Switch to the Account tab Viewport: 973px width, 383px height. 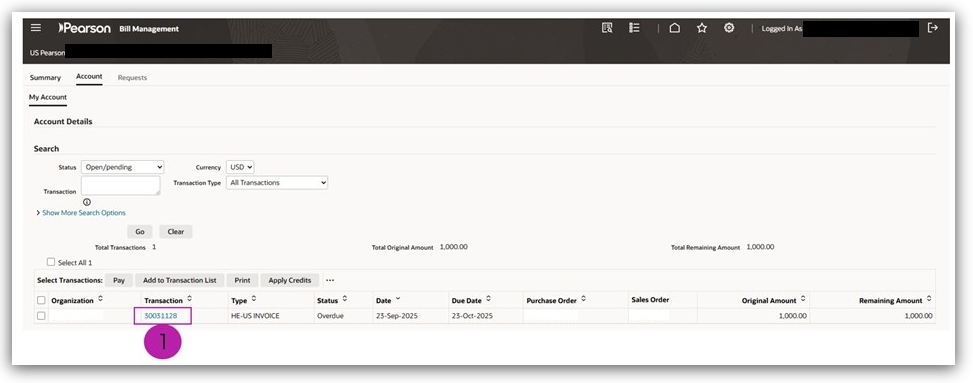(x=89, y=76)
